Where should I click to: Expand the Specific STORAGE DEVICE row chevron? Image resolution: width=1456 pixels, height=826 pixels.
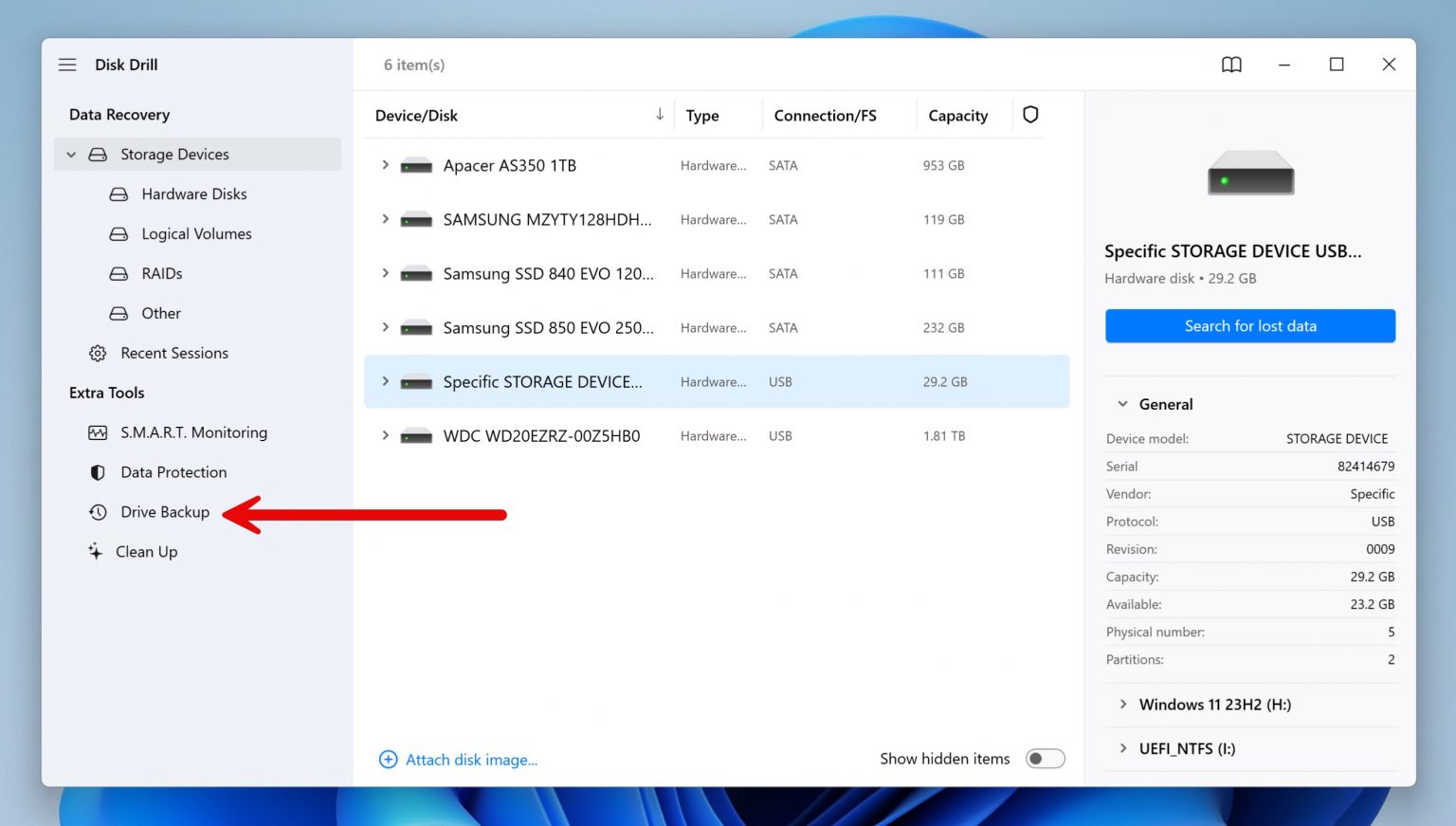pyautogui.click(x=385, y=381)
